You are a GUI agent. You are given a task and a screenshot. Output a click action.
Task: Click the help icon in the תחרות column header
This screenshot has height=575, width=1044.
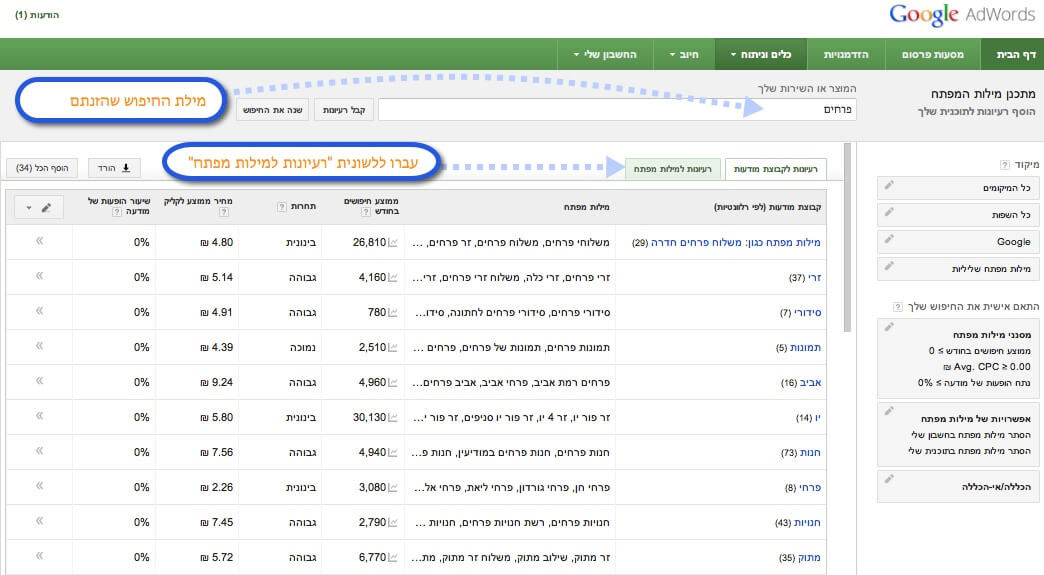tap(281, 206)
